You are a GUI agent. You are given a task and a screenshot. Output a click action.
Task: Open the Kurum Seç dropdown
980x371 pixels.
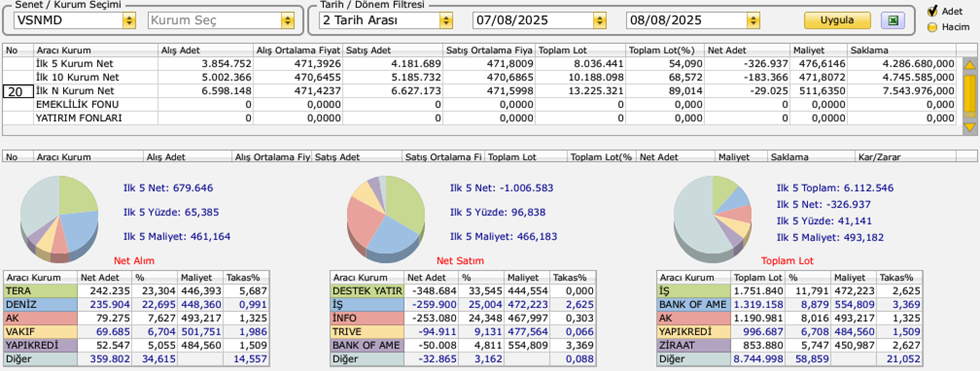click(x=288, y=21)
